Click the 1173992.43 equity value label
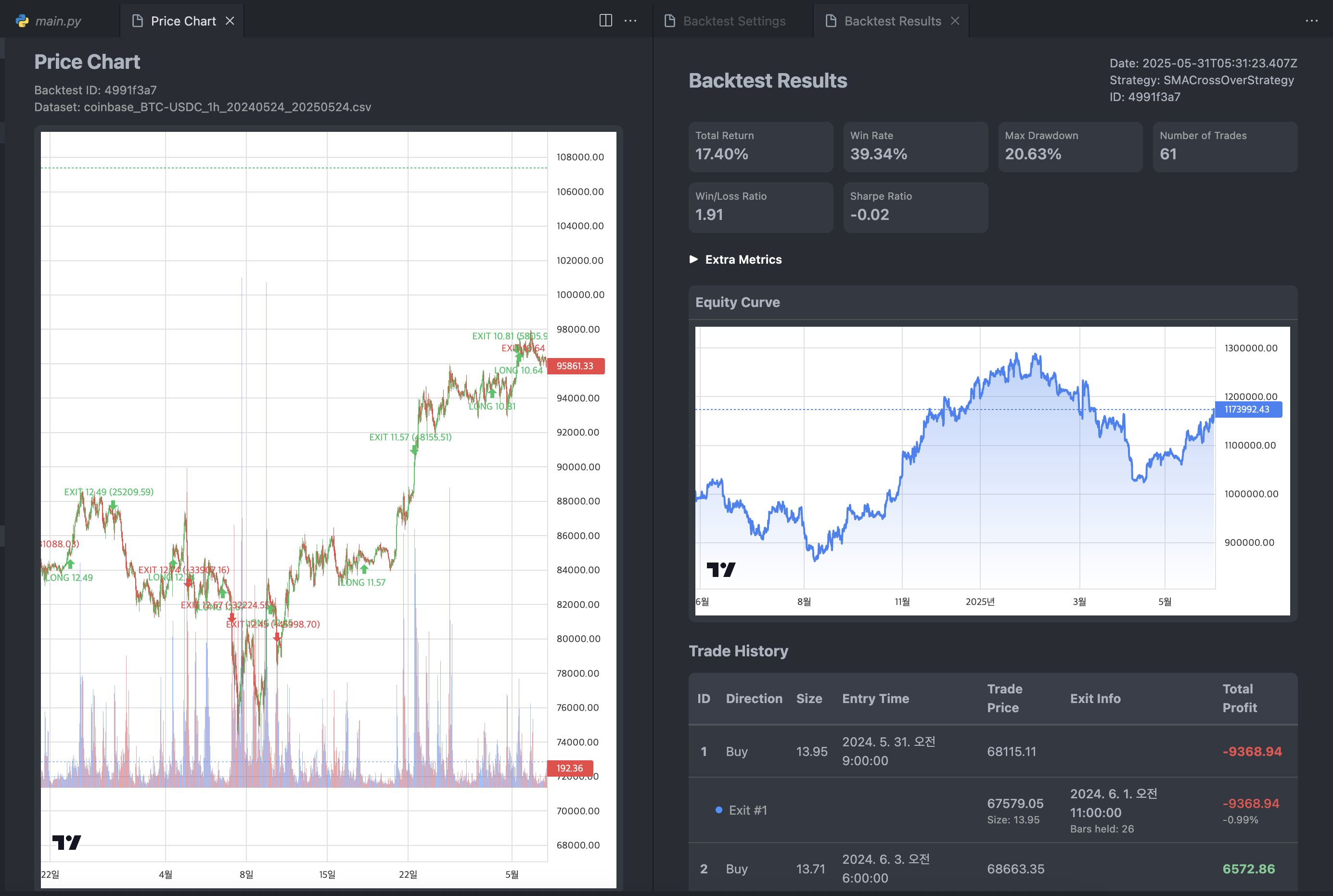The height and width of the screenshot is (896, 1333). [x=1247, y=409]
